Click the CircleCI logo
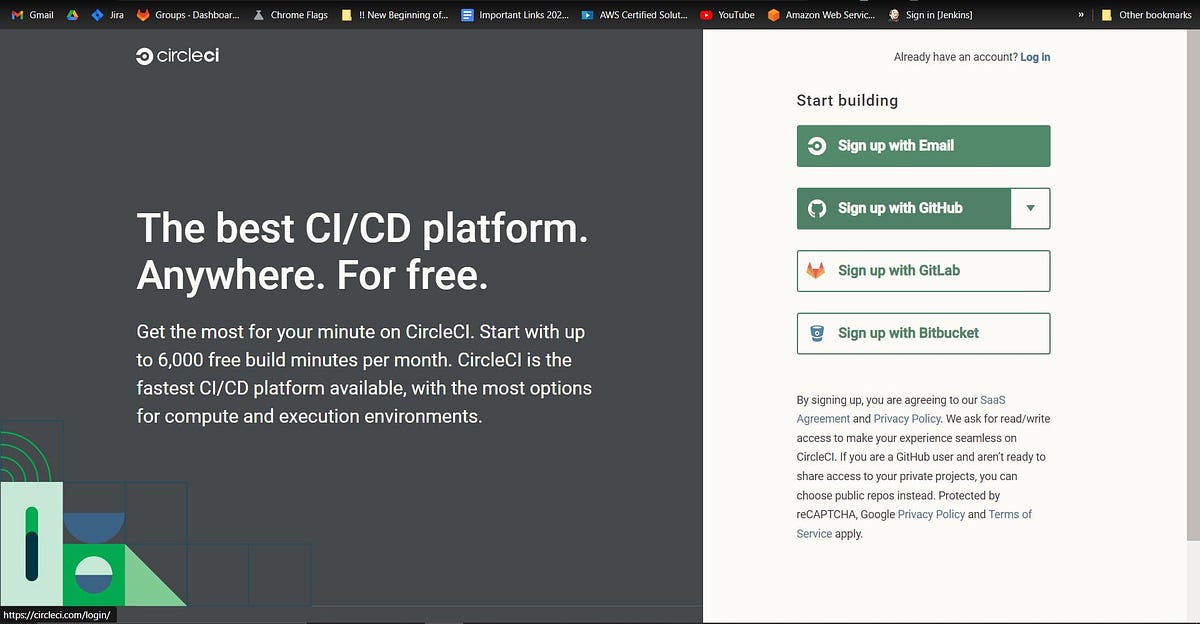The height and width of the screenshot is (624, 1200). tap(177, 57)
